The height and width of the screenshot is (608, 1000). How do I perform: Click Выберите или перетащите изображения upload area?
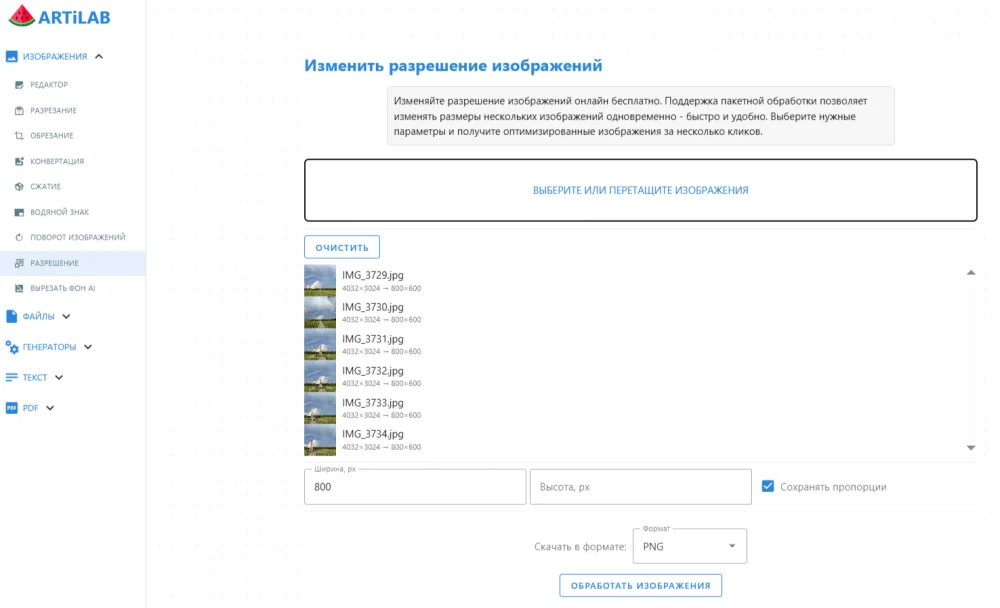tap(640, 190)
